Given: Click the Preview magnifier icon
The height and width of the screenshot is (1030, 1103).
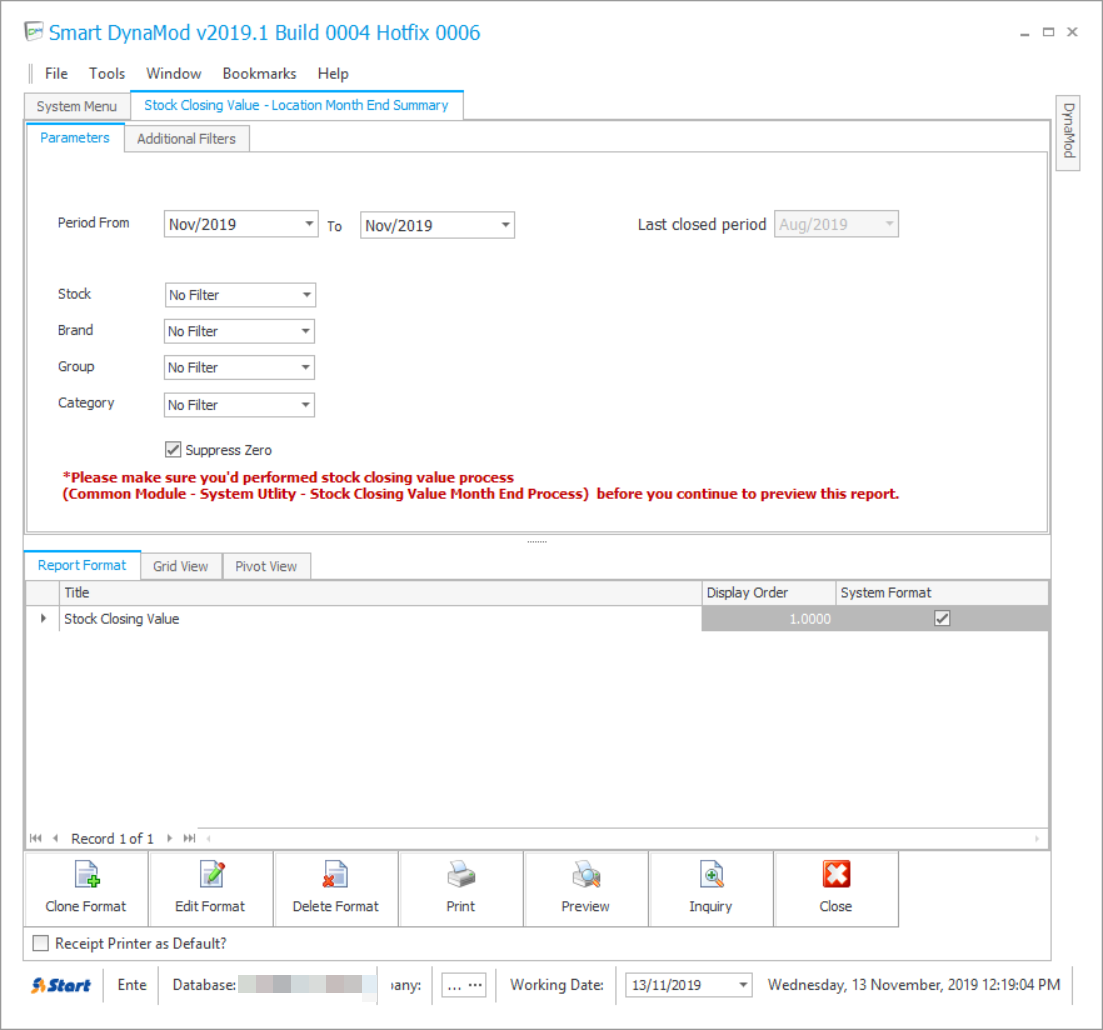Looking at the screenshot, I should click(586, 875).
